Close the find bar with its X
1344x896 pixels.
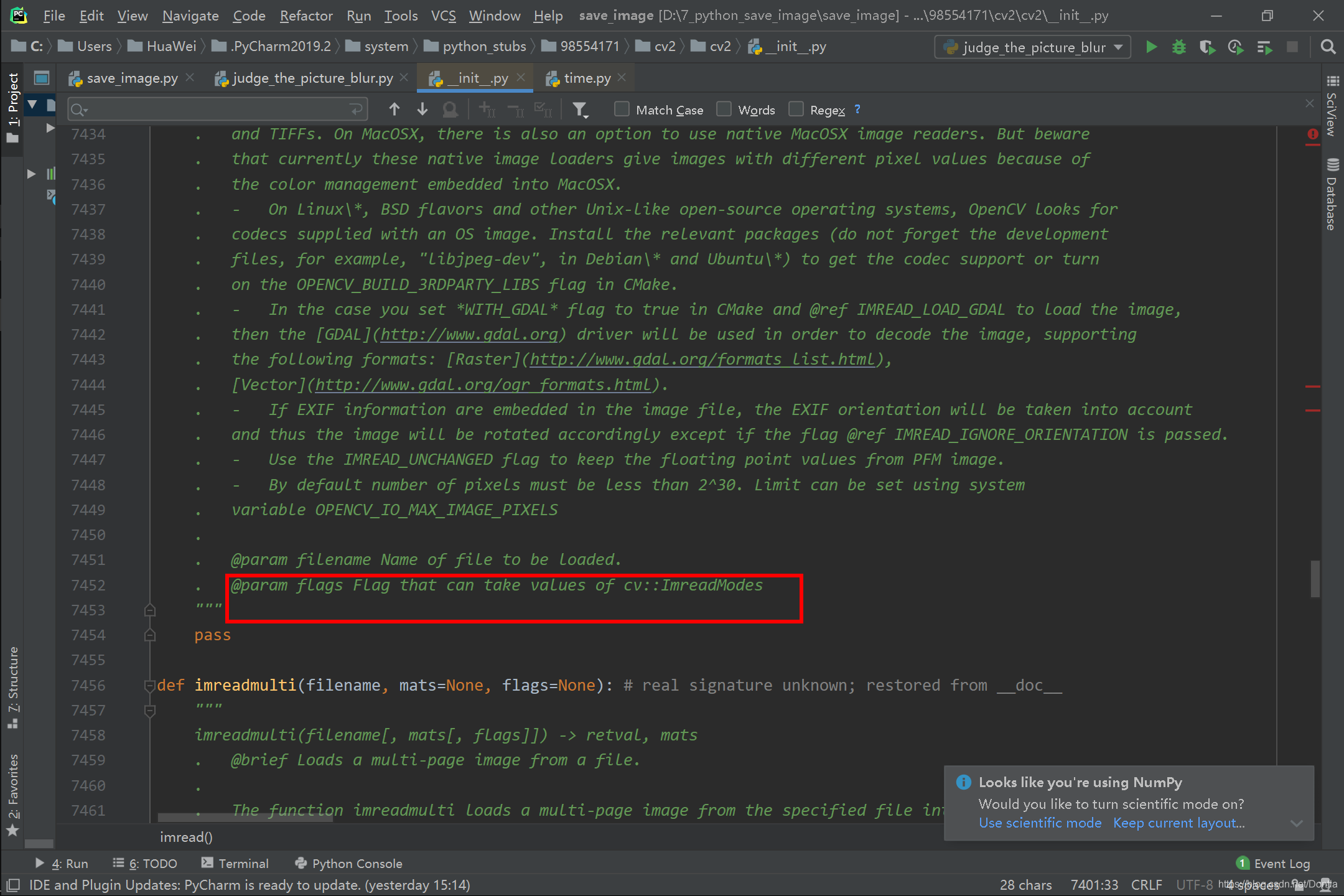tap(1310, 103)
